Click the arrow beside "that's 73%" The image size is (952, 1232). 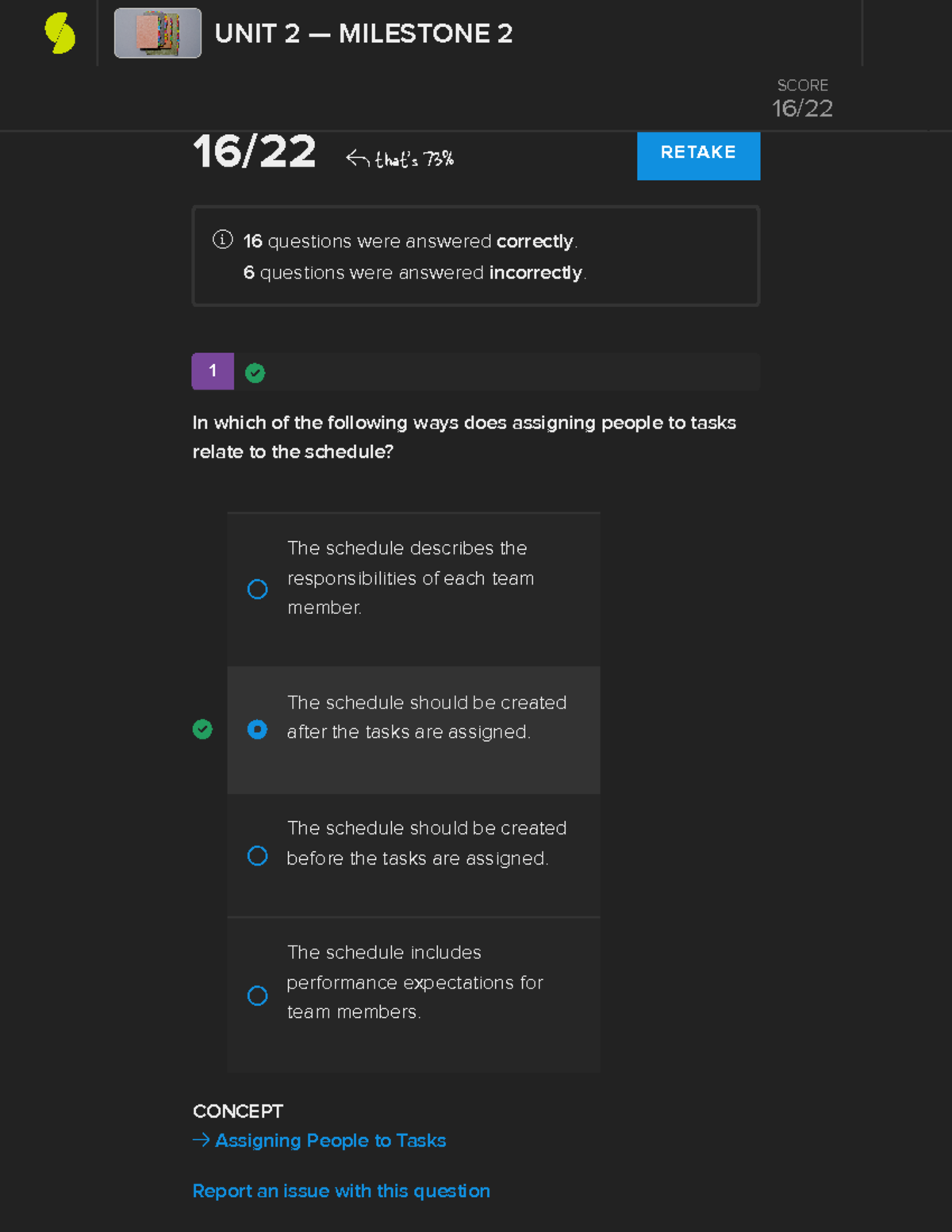357,159
